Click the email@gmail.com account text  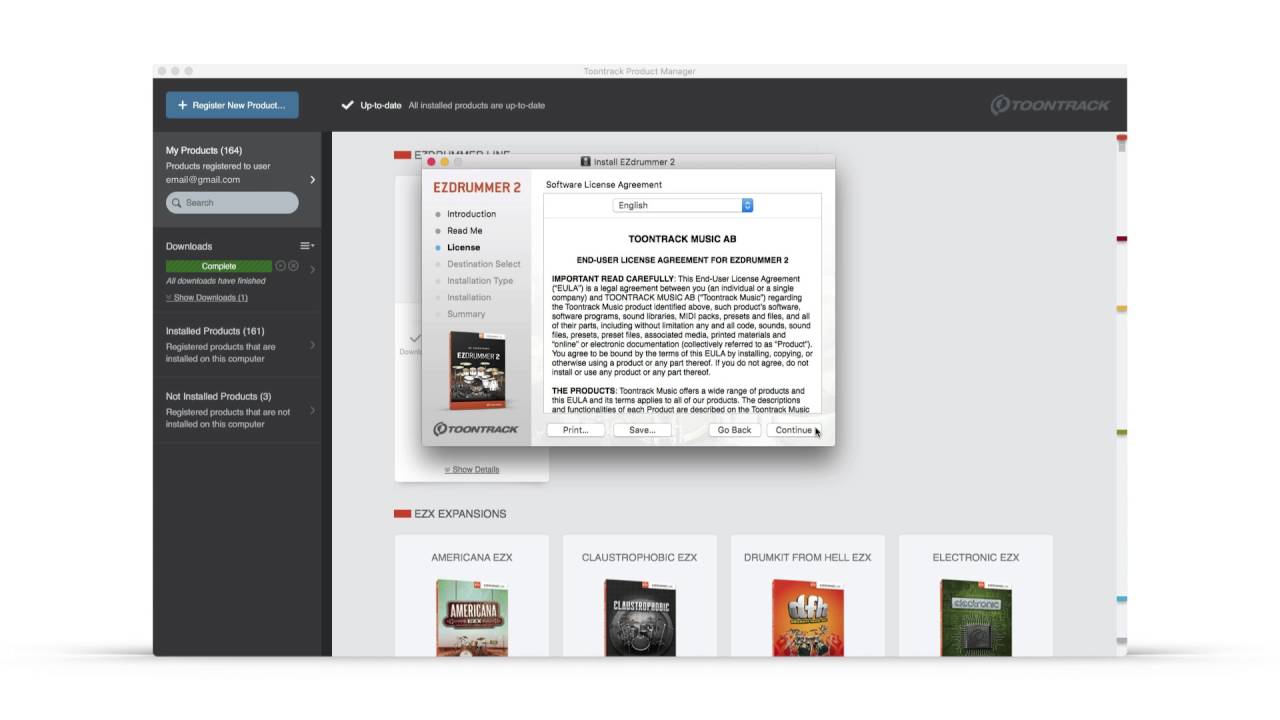(x=203, y=180)
